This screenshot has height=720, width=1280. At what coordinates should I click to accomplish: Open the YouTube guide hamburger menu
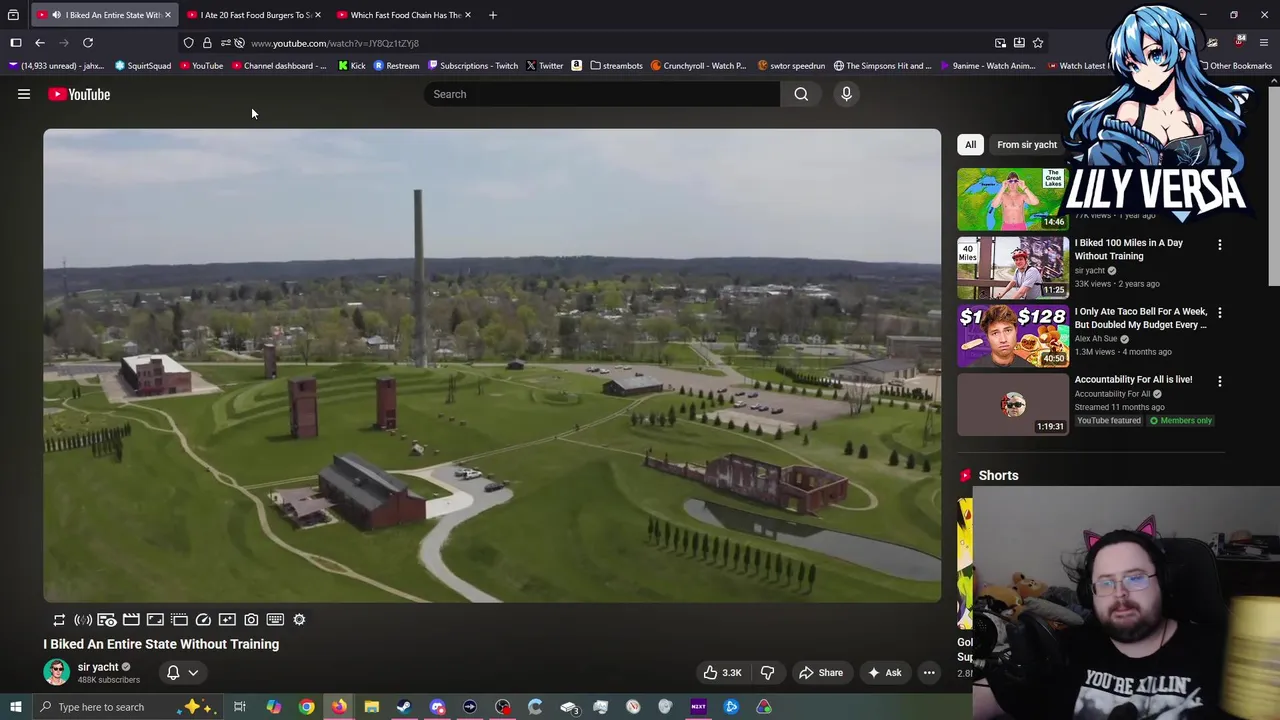click(x=24, y=94)
